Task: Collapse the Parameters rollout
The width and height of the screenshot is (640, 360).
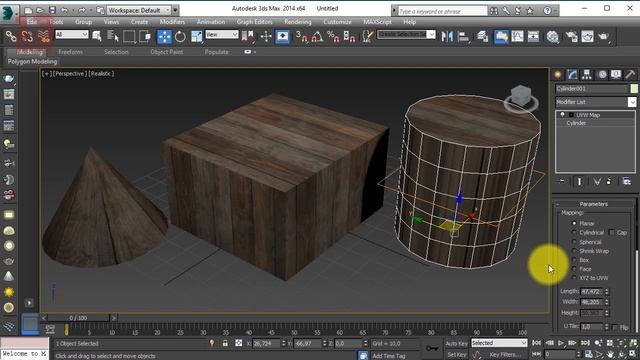Action: [593, 204]
